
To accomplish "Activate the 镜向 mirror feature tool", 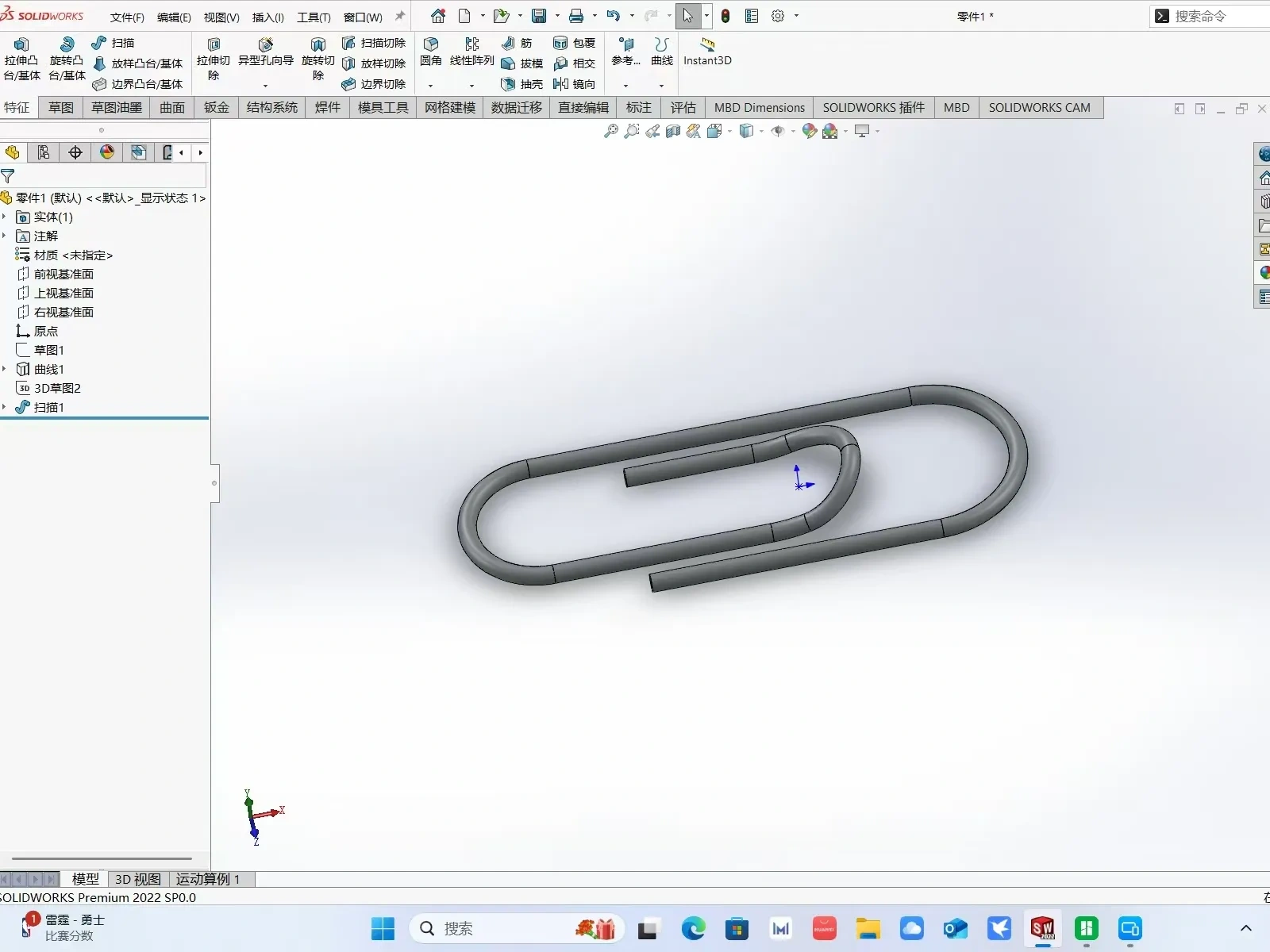I will [x=574, y=84].
